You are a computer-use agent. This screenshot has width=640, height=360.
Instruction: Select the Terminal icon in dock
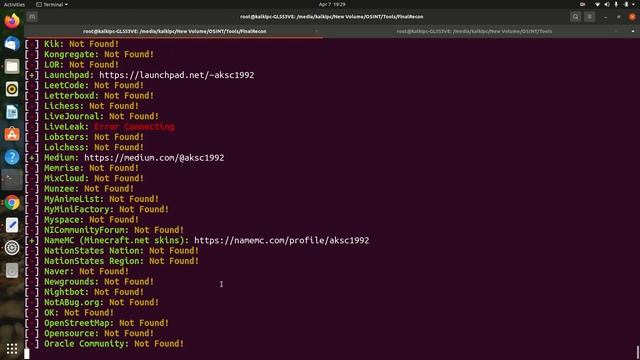(x=12, y=180)
